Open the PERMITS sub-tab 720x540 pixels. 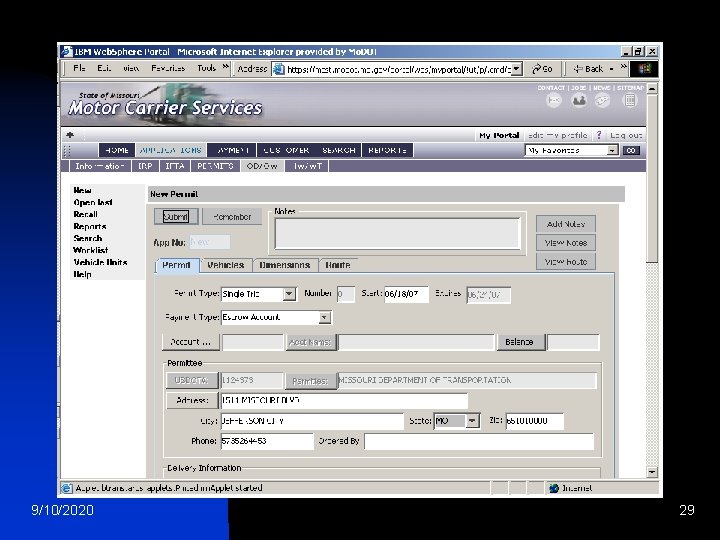215,166
